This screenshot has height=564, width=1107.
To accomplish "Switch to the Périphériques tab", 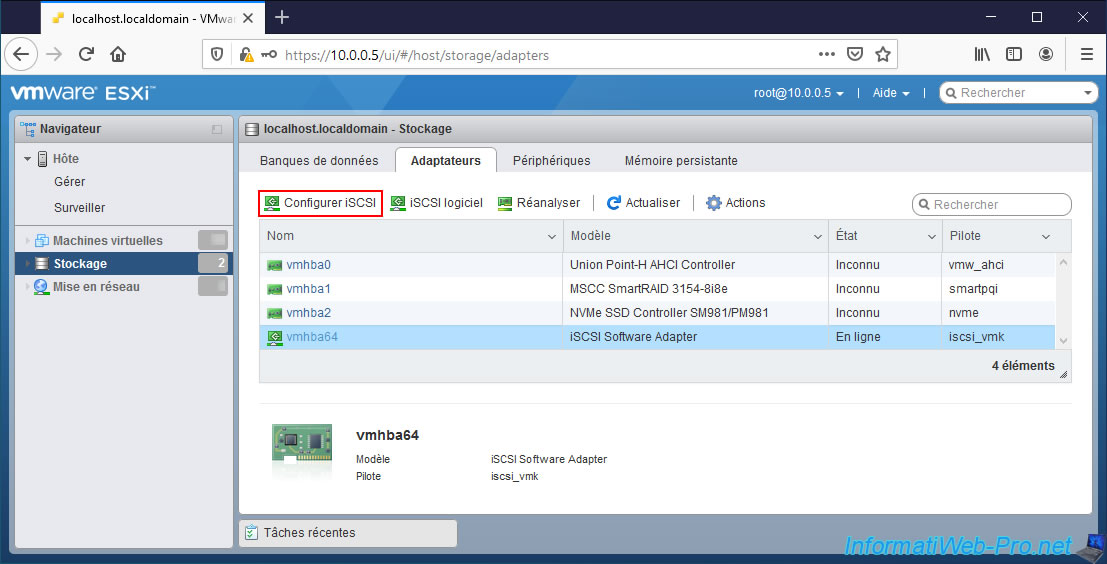I will [551, 161].
